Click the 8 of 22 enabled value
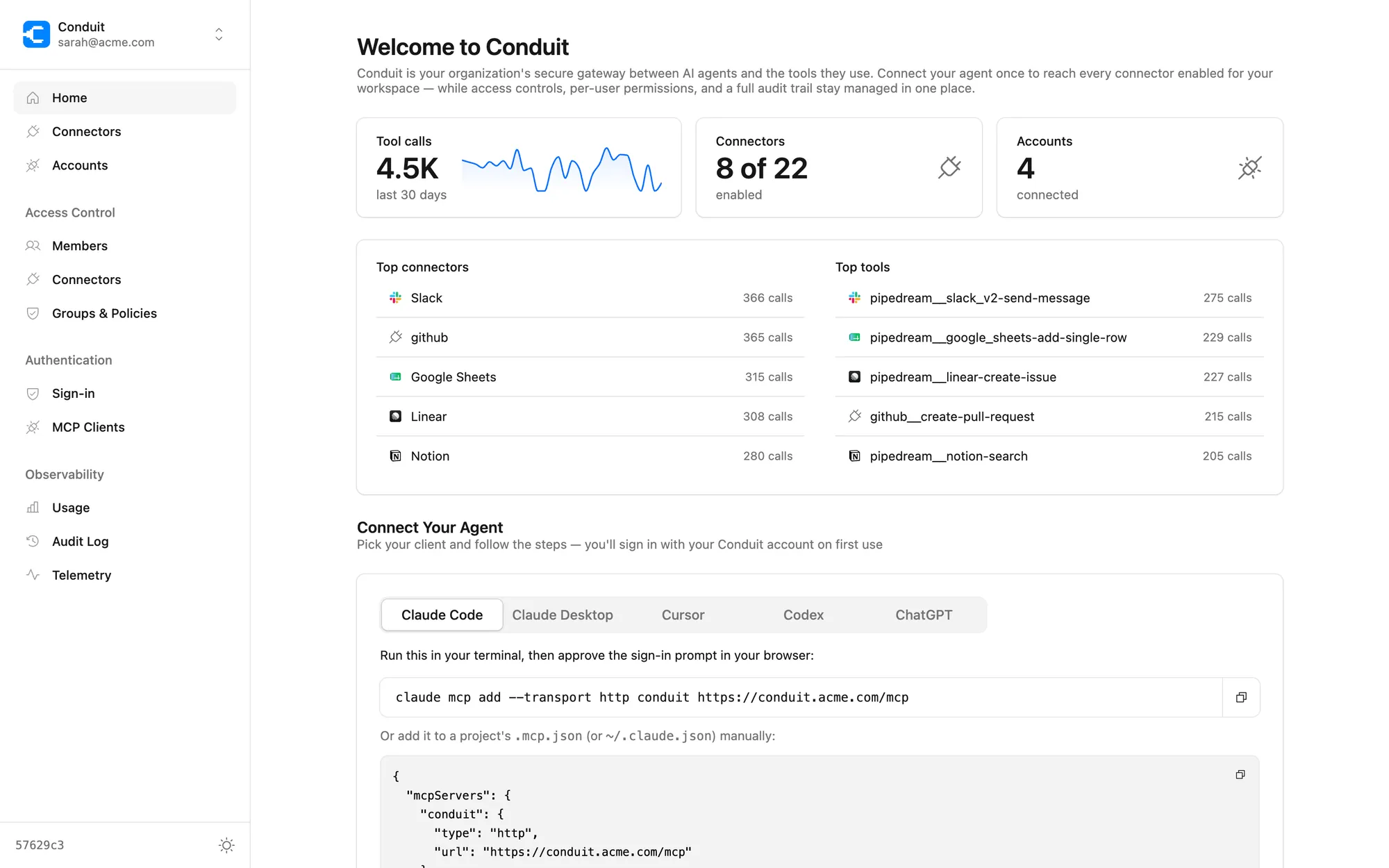The image size is (1389, 868). click(x=762, y=168)
